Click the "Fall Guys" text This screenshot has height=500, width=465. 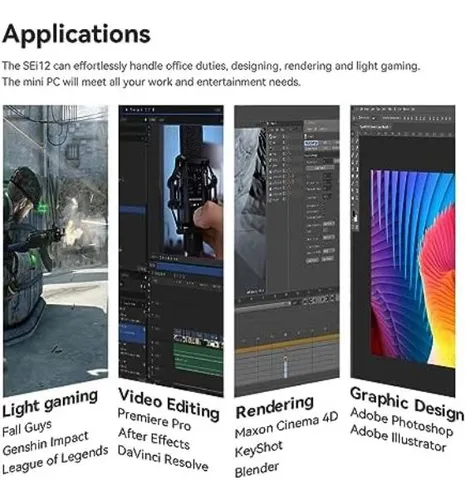pos(27,428)
